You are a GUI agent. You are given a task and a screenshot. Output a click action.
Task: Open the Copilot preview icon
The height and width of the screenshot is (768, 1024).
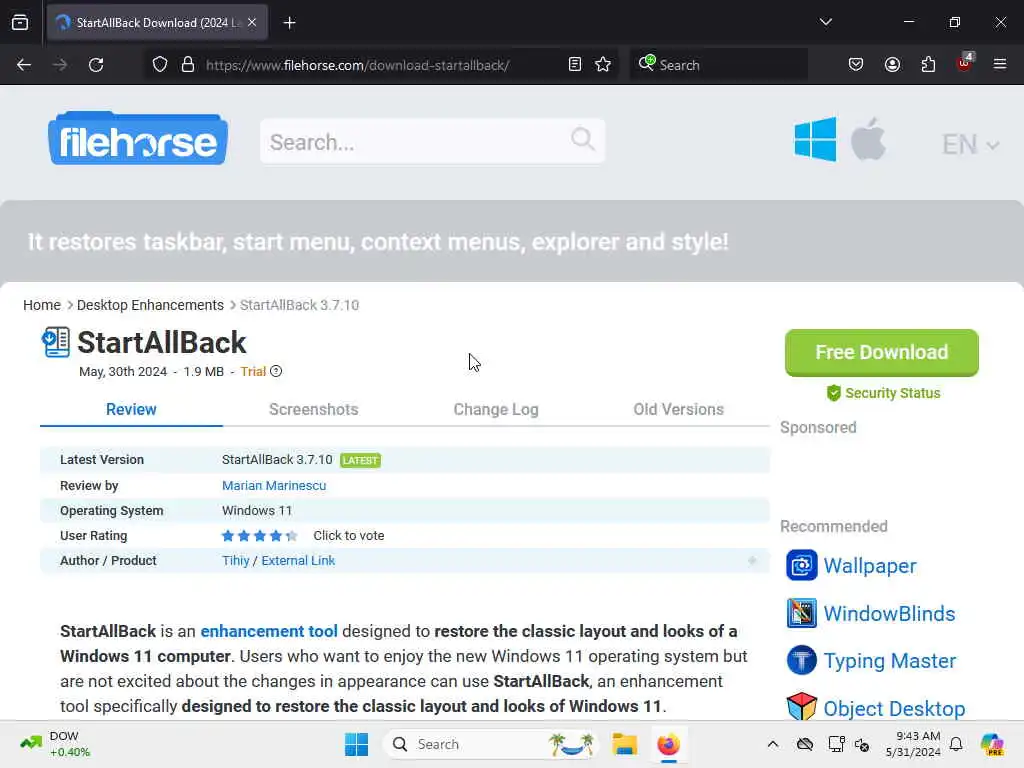pos(992,744)
